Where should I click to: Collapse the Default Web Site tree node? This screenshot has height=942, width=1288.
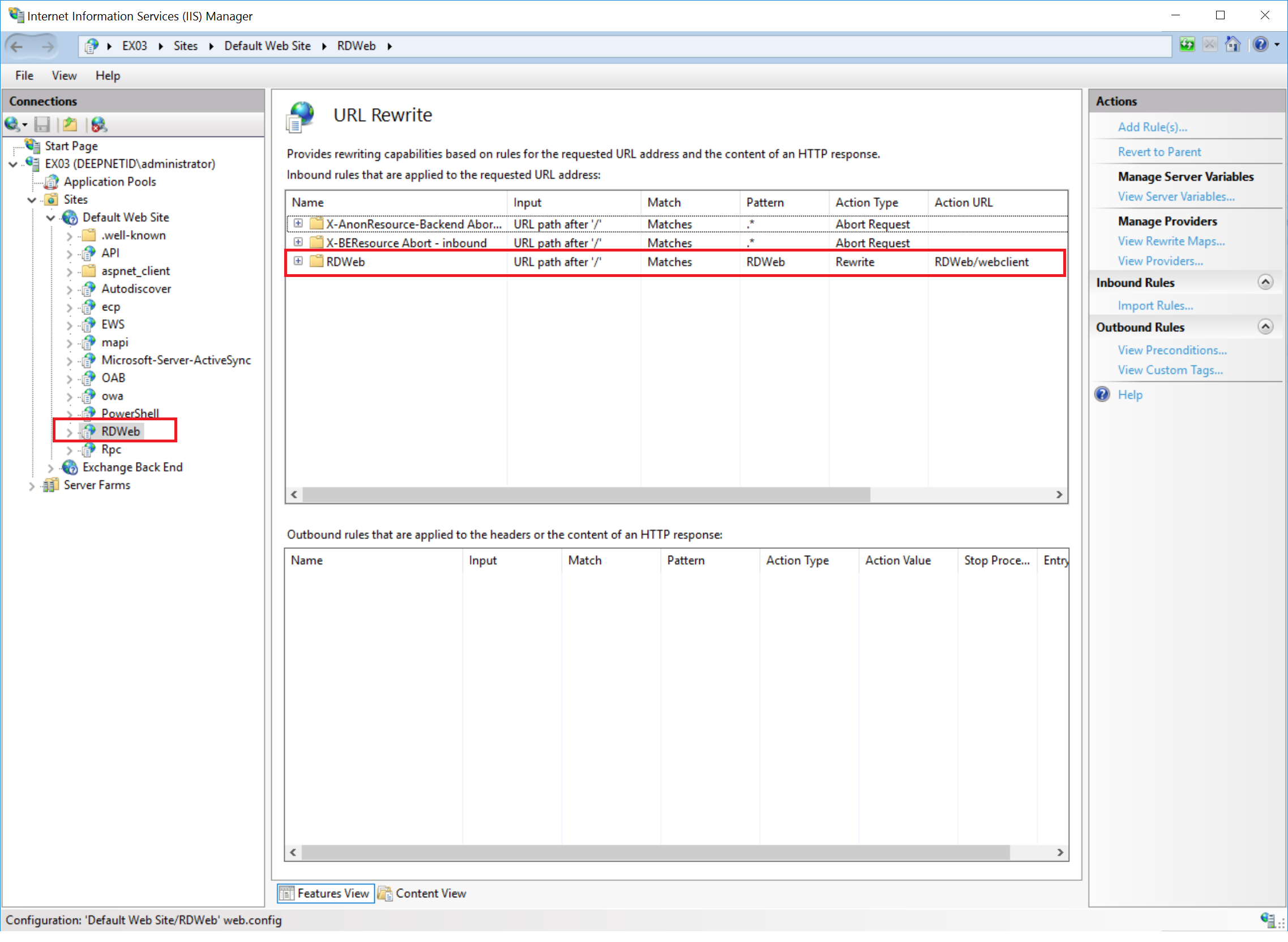click(51, 218)
